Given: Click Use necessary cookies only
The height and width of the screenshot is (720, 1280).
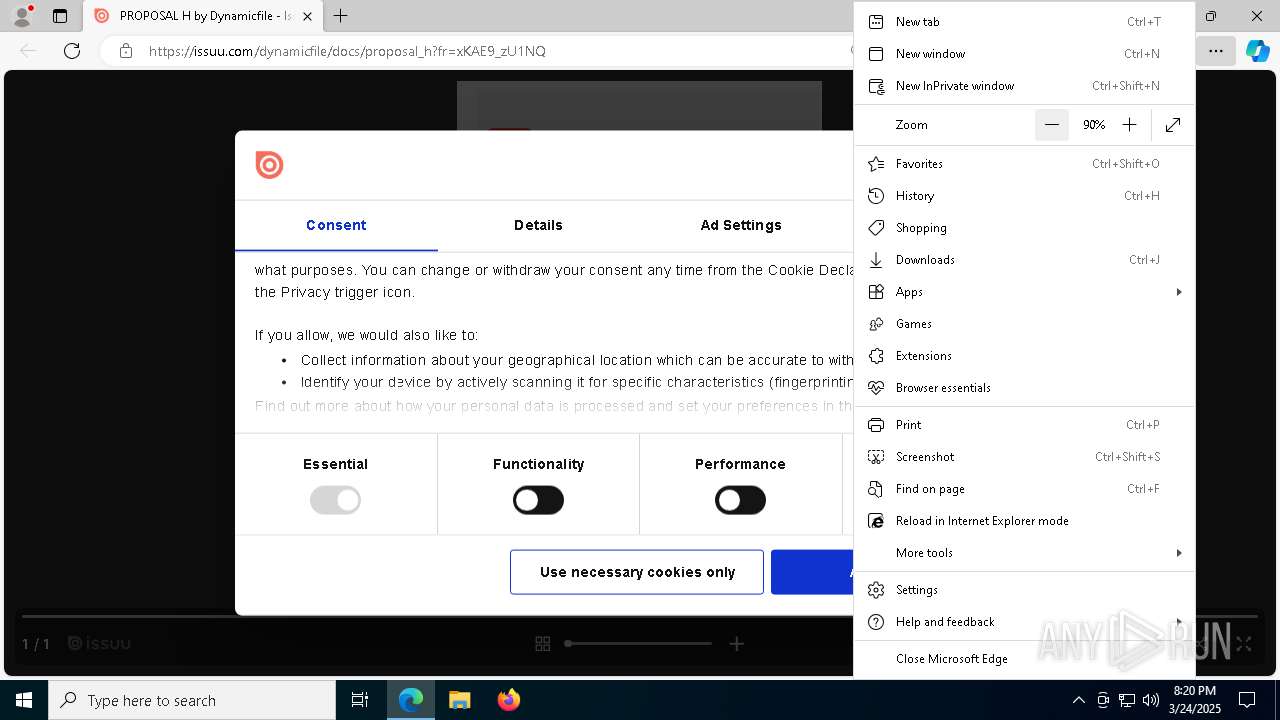Looking at the screenshot, I should pos(637,572).
